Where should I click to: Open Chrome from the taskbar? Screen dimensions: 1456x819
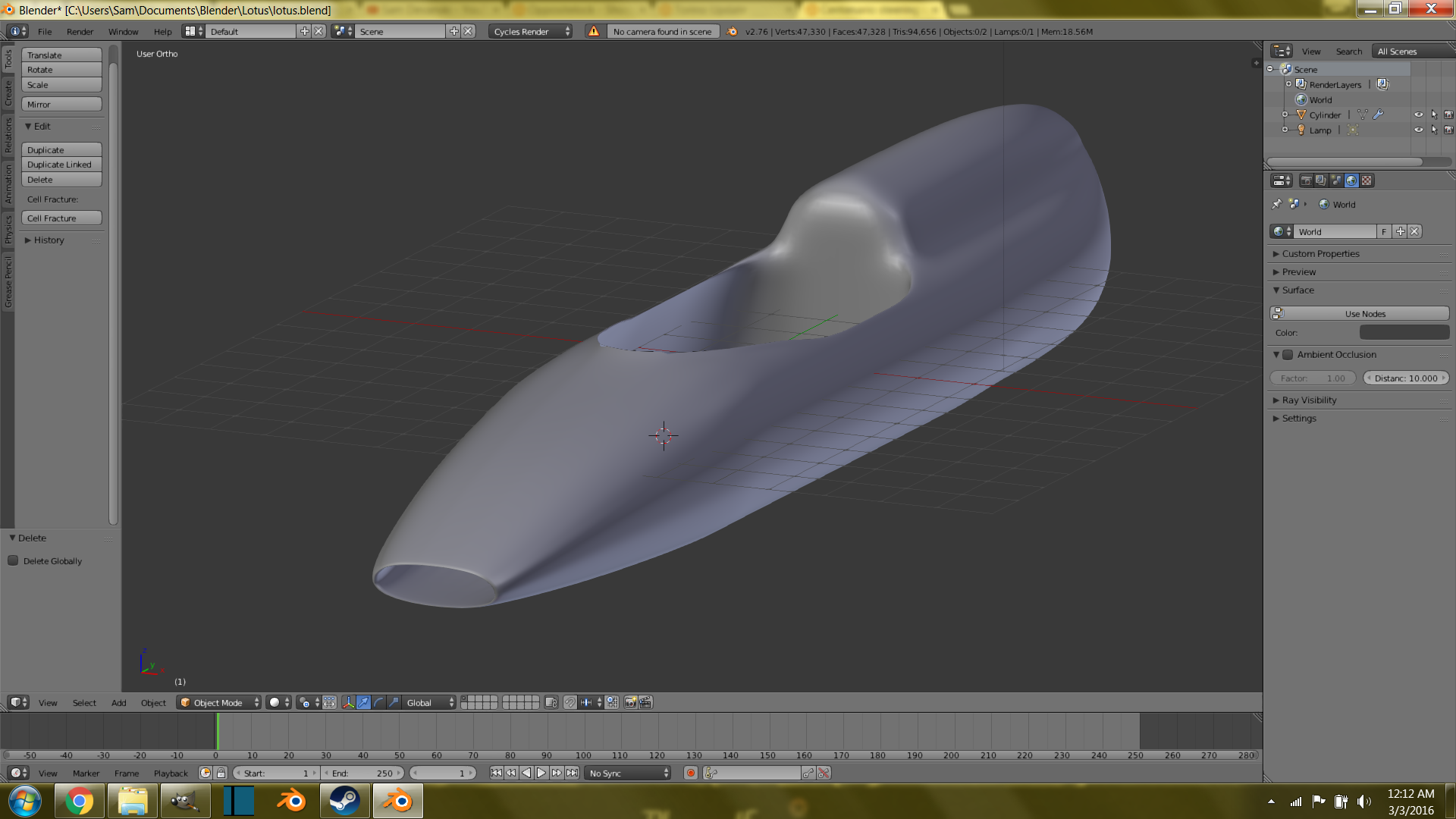click(79, 801)
